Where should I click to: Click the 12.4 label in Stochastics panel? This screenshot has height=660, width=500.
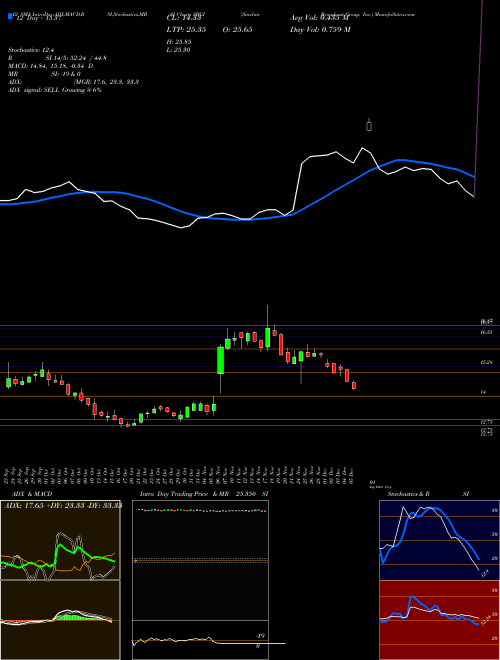(484, 573)
